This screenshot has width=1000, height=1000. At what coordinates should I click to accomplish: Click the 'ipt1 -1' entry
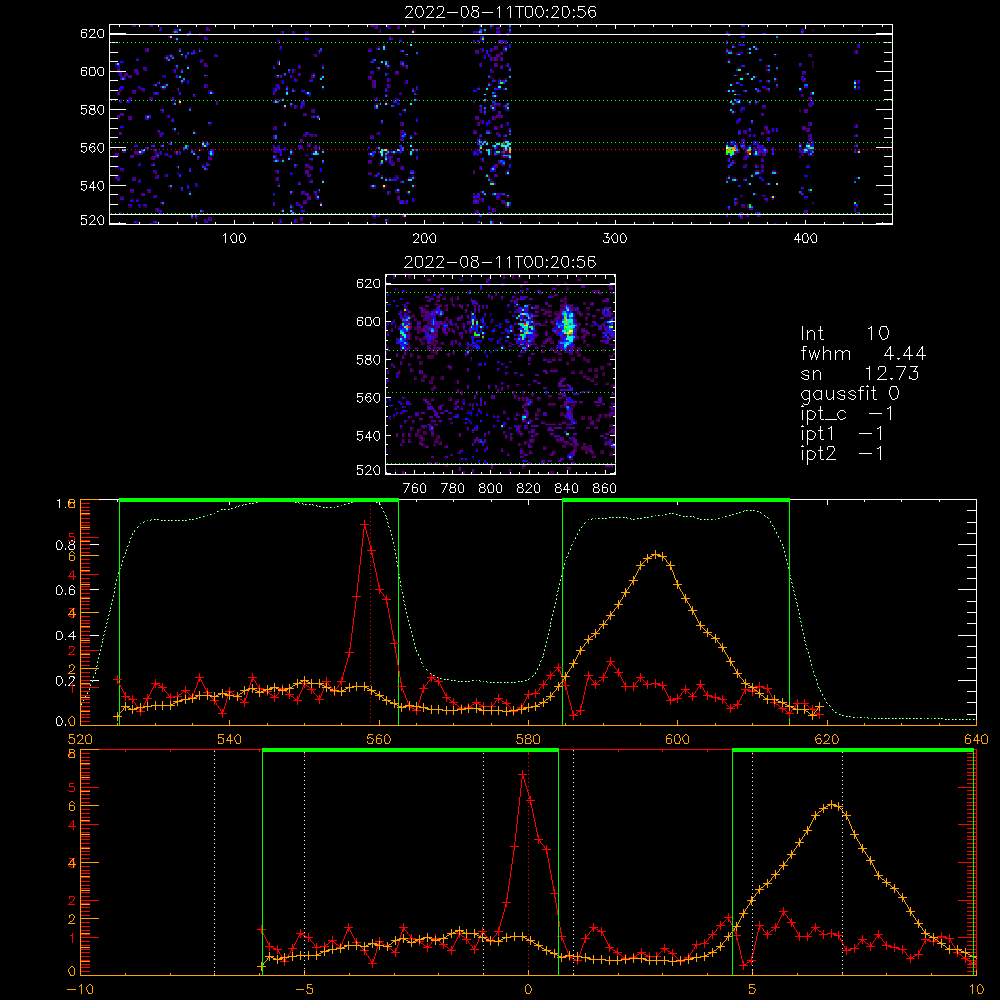coord(842,434)
